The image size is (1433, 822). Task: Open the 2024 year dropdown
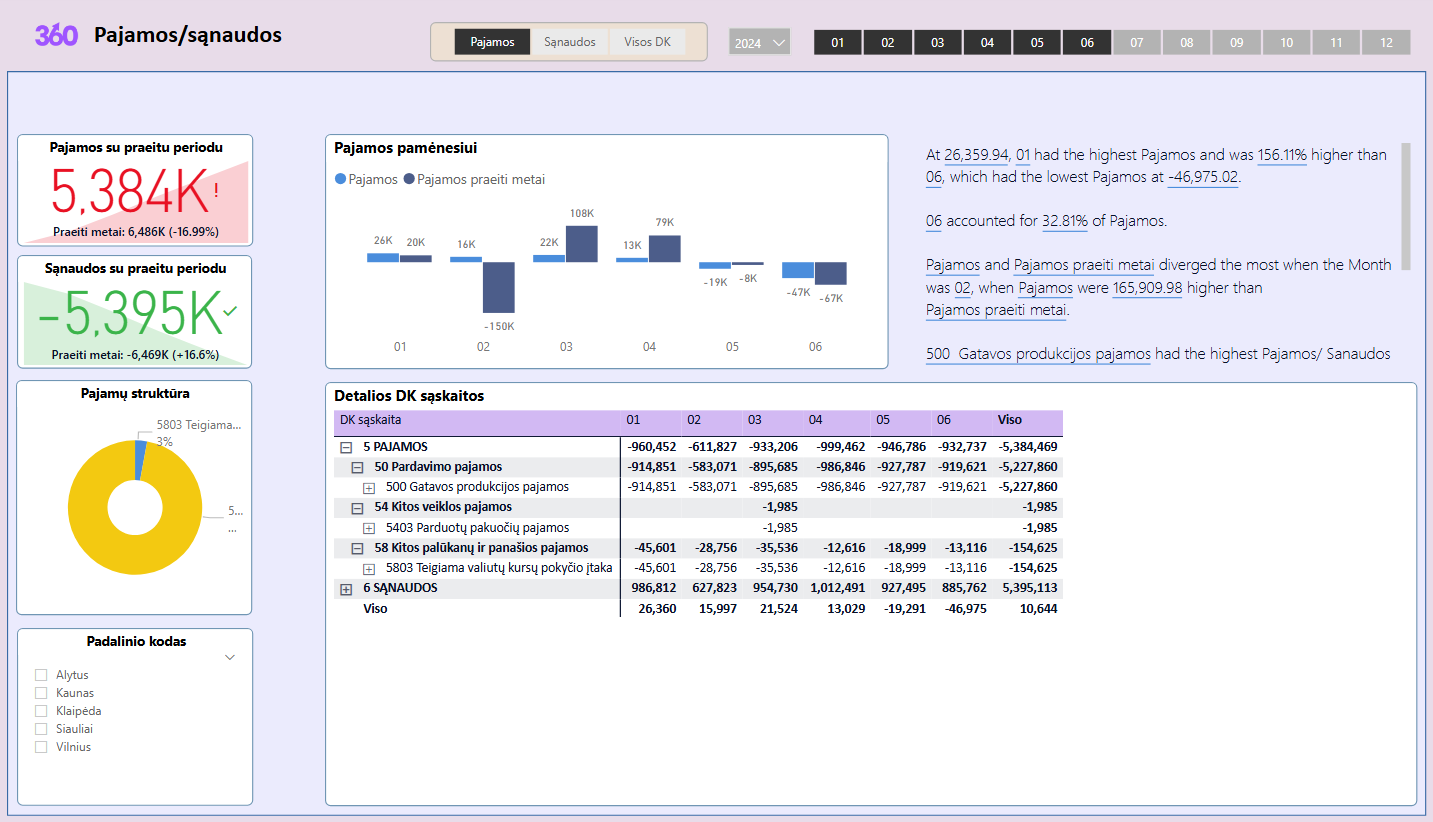[760, 42]
